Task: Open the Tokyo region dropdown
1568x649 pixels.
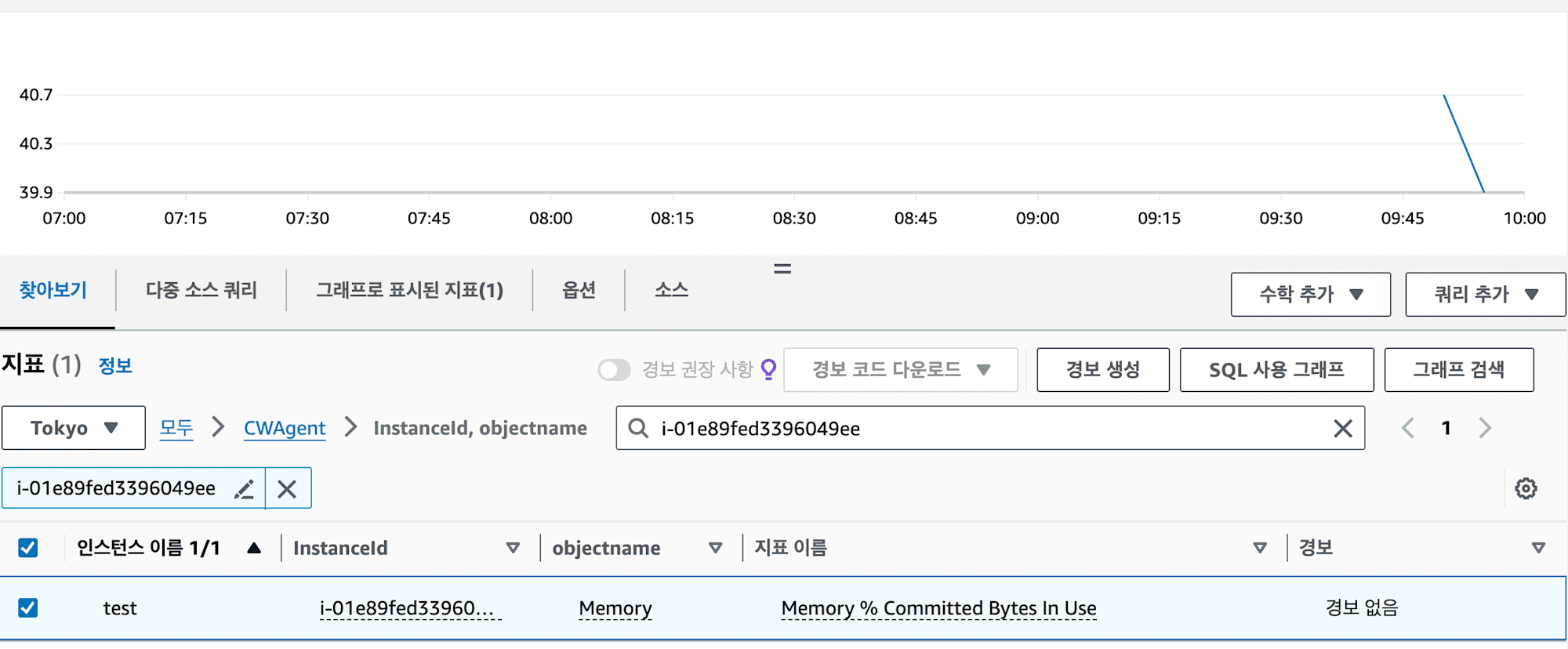Action: point(74,428)
